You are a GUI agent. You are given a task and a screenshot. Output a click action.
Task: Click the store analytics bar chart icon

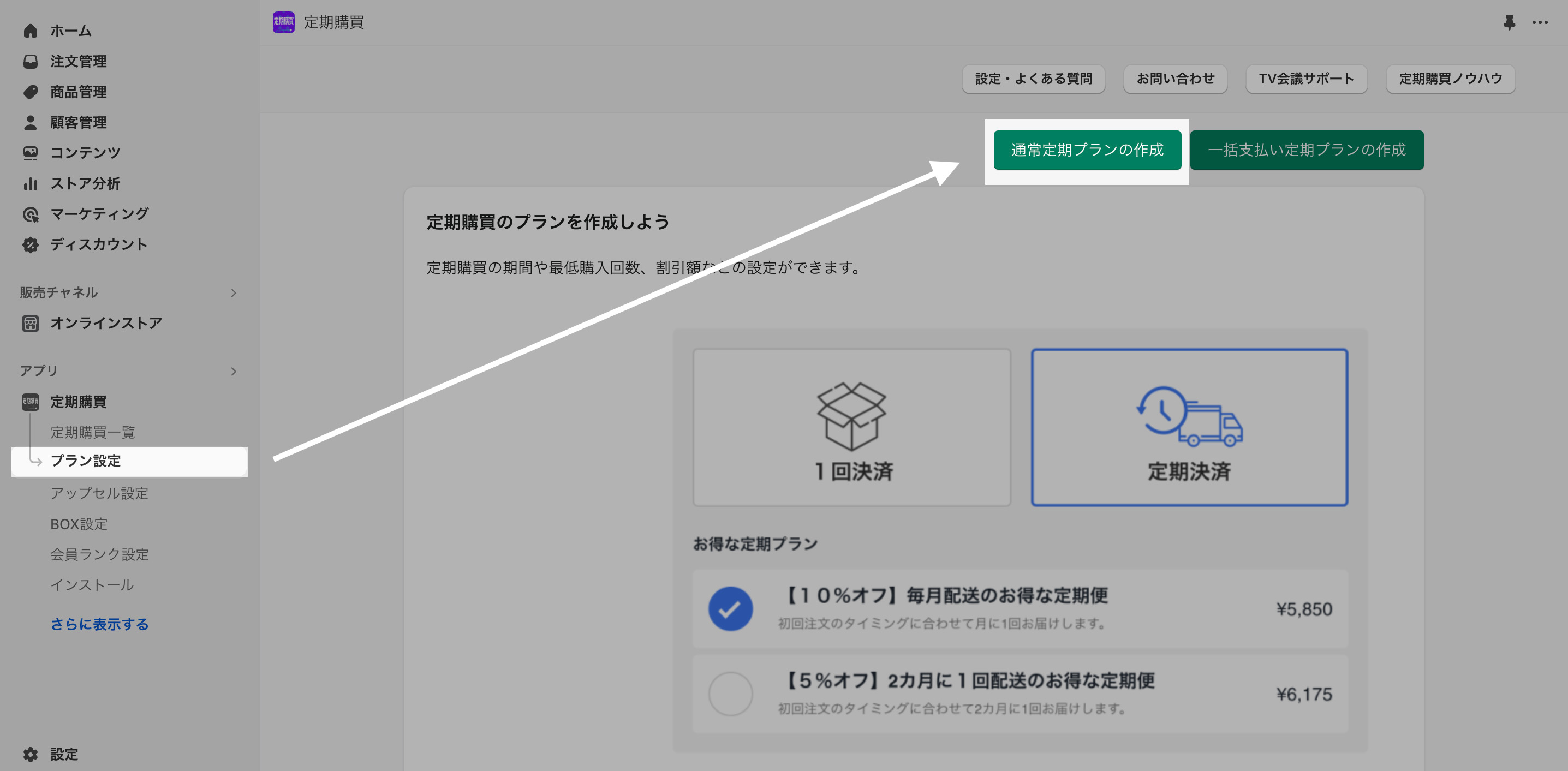(x=31, y=183)
